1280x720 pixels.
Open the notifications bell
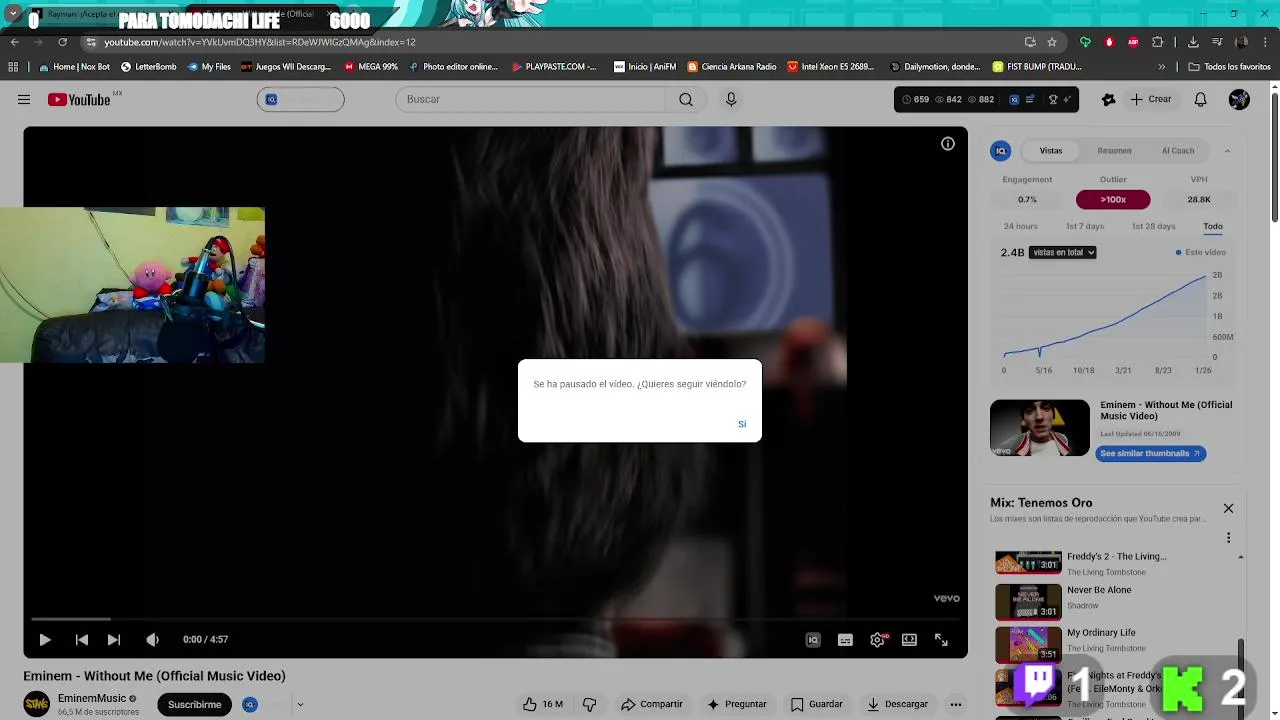[1201, 99]
